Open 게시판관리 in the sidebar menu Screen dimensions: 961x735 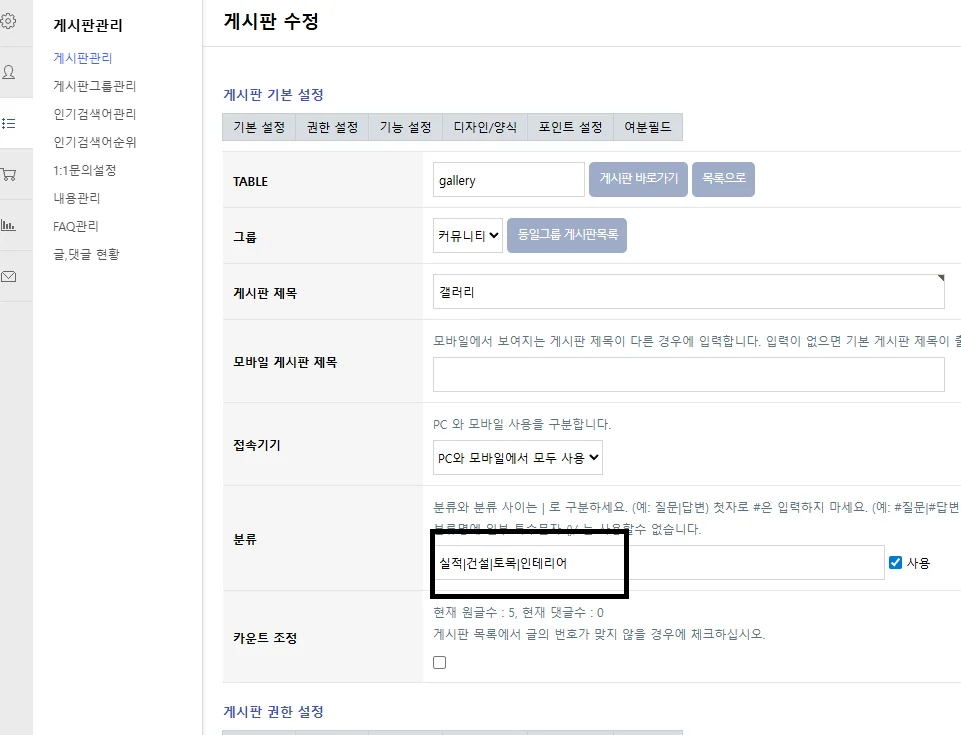[x=83, y=58]
